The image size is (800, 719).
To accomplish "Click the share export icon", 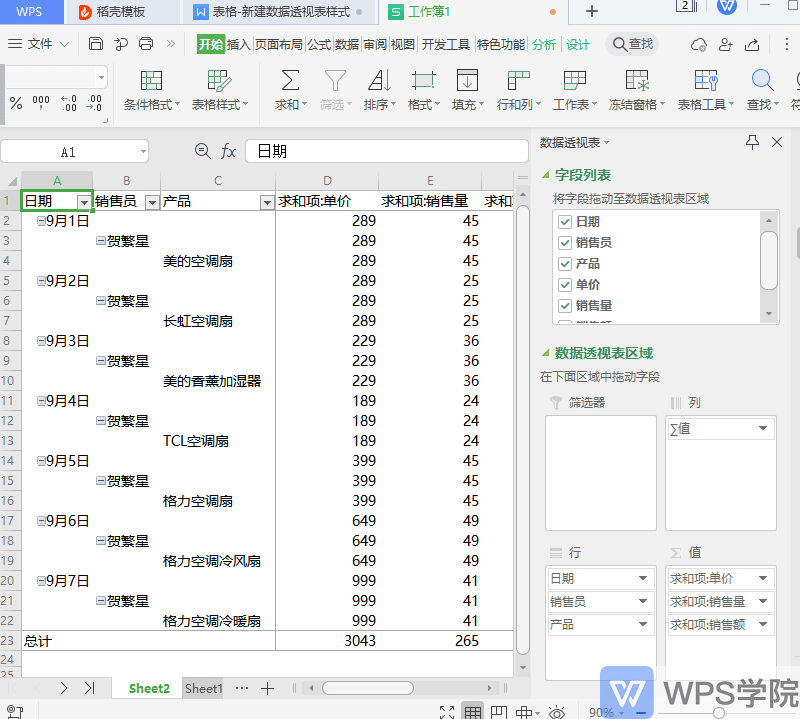I will pos(752,45).
